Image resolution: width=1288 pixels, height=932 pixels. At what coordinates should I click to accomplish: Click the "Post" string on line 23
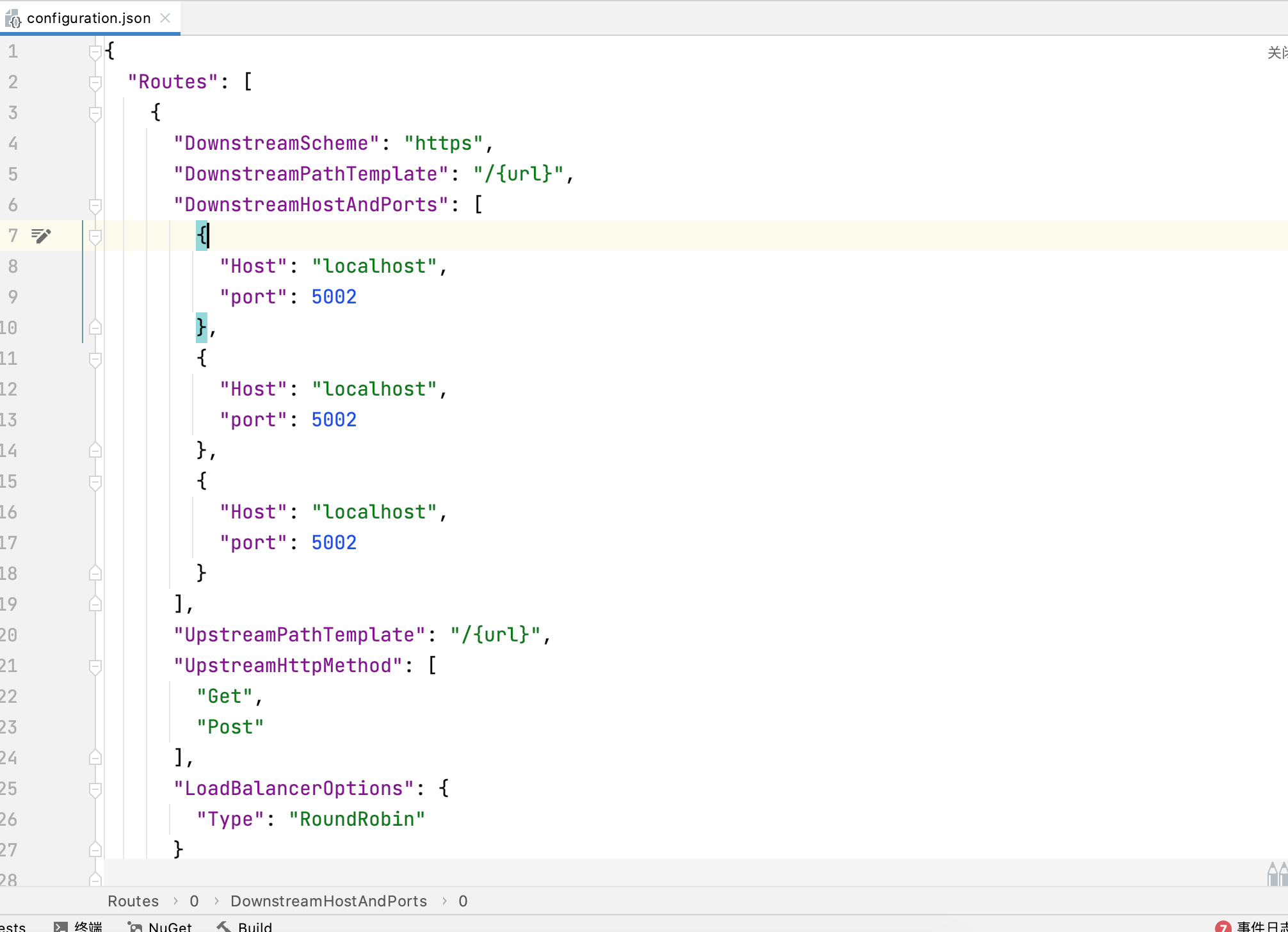230,727
